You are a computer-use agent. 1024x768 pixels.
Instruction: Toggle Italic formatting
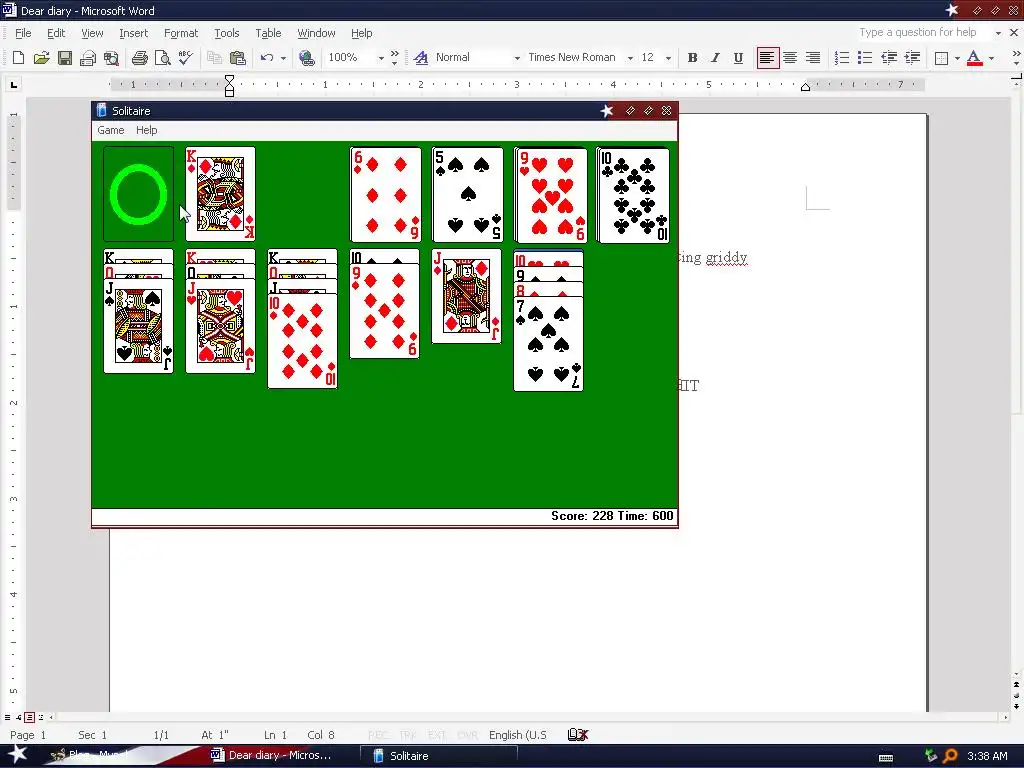(715, 57)
